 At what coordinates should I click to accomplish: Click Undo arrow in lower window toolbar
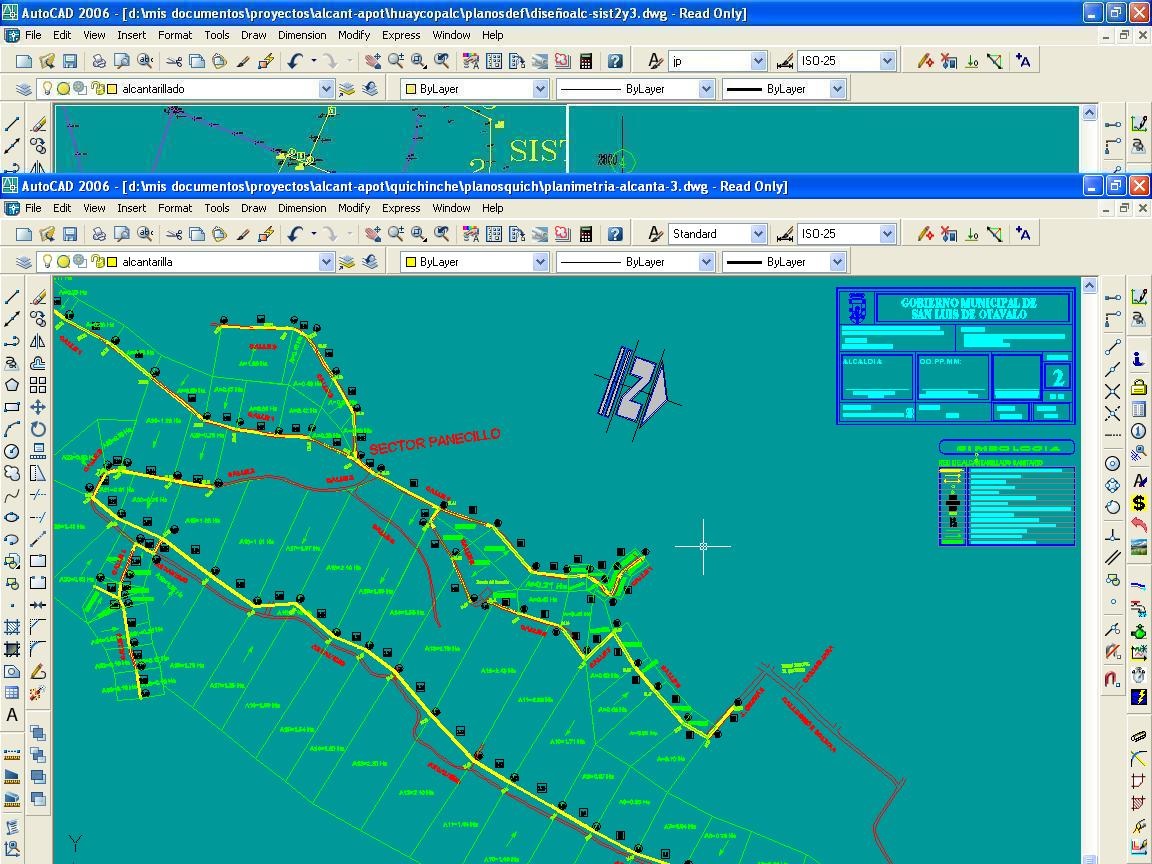tap(294, 234)
